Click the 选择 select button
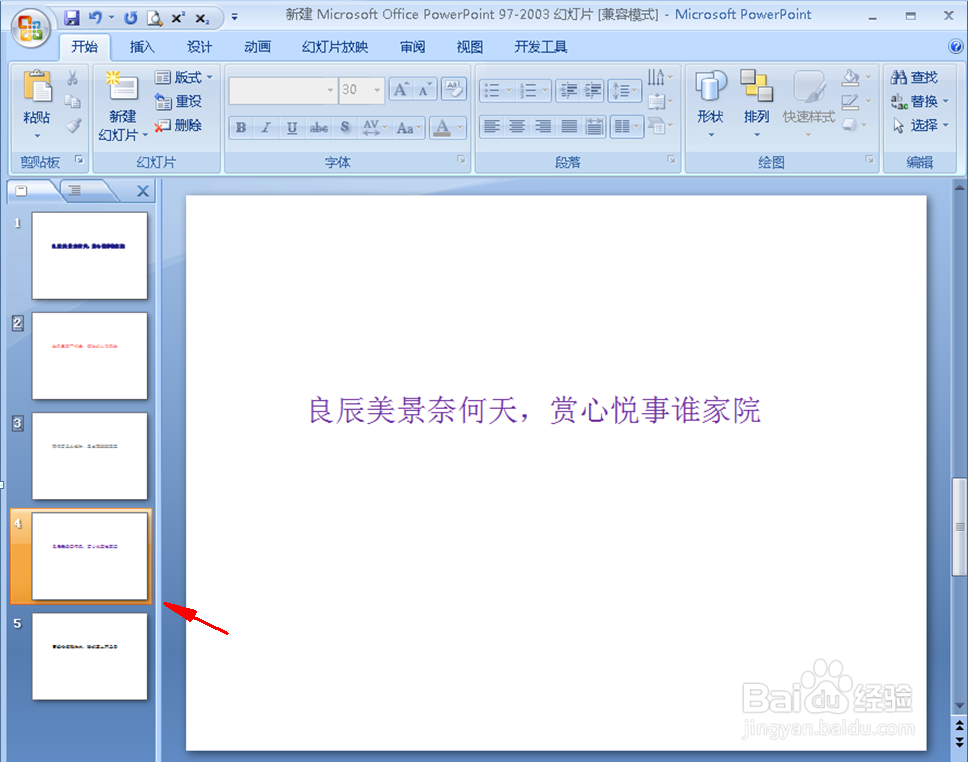 919,125
